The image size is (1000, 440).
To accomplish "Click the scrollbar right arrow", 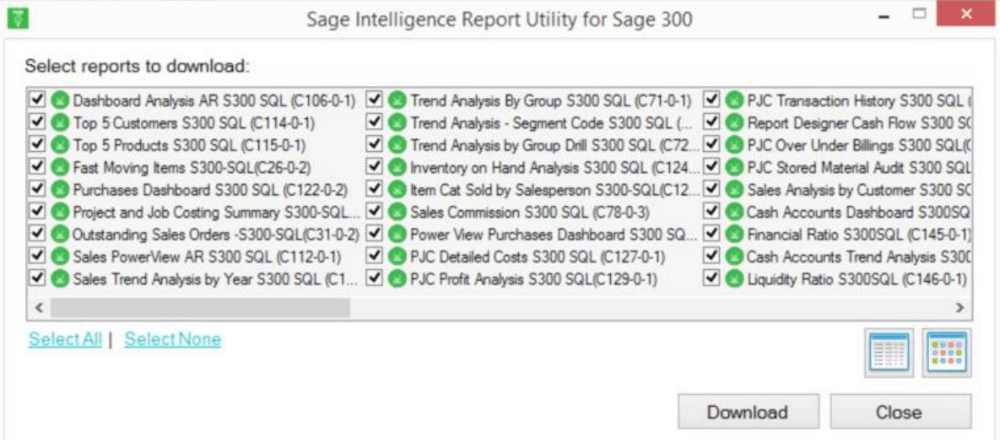I will (960, 307).
